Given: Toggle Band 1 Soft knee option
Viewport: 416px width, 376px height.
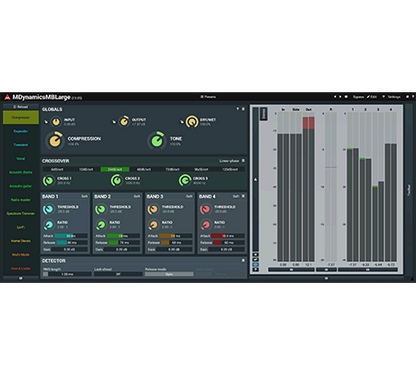Looking at the screenshot, I should 84,196.
